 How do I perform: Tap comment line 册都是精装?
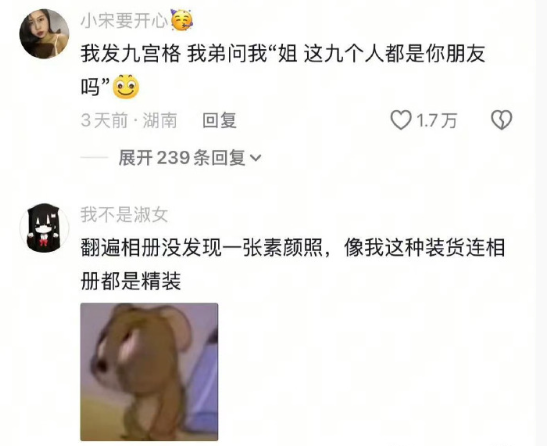(x=131, y=281)
